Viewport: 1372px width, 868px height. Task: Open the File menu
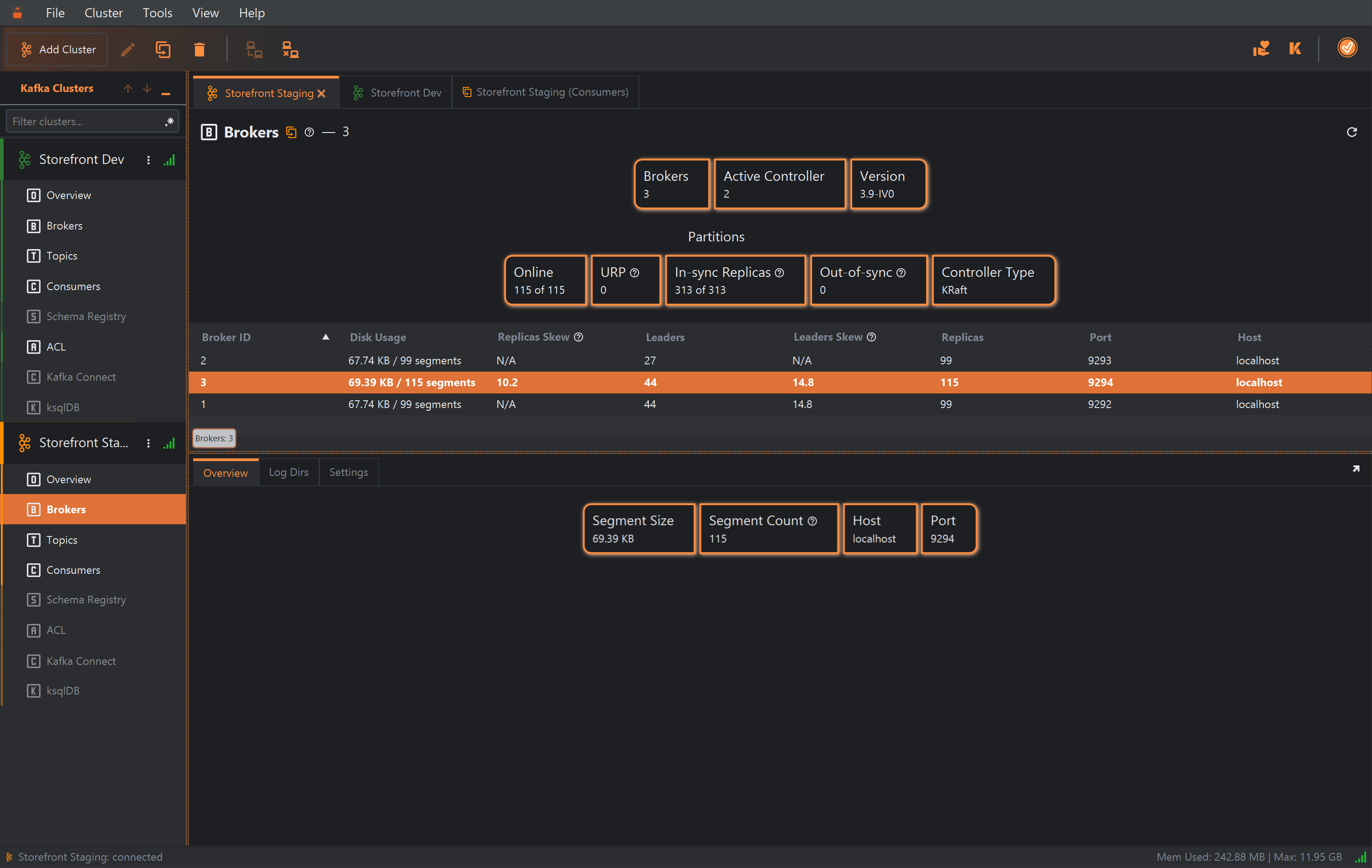[x=55, y=13]
